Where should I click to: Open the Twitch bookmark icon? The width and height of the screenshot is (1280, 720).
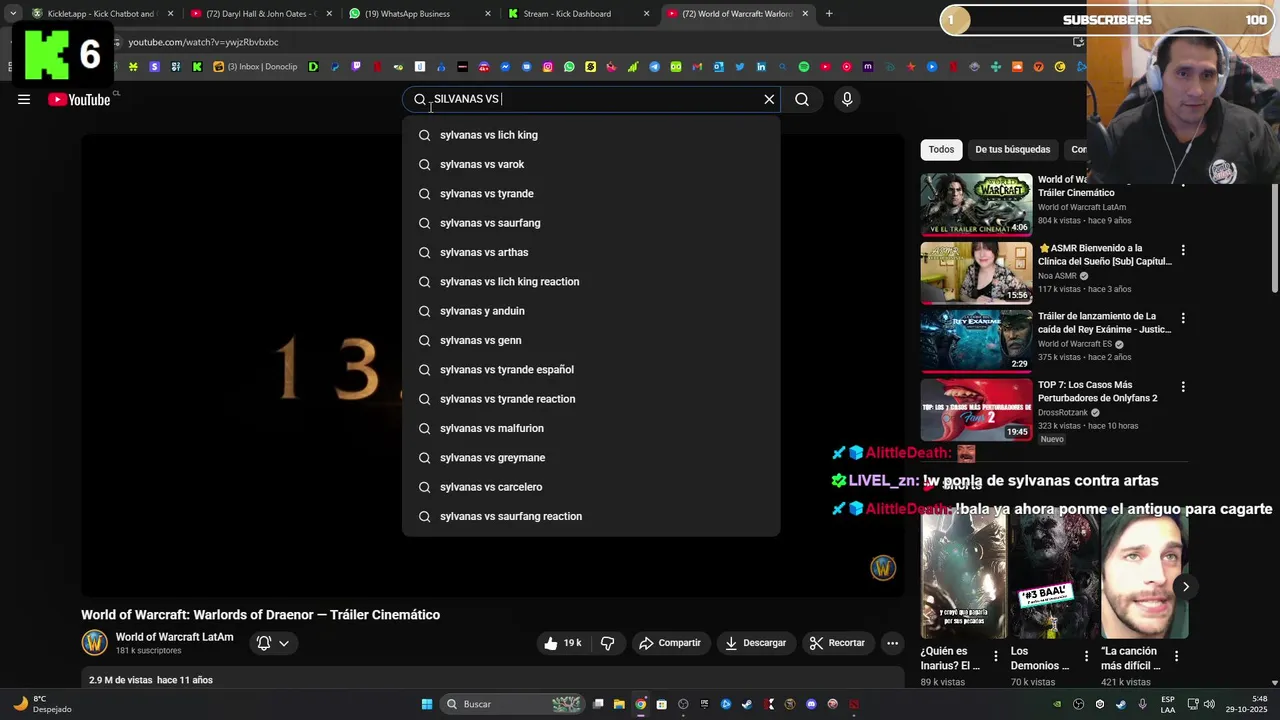(356, 67)
